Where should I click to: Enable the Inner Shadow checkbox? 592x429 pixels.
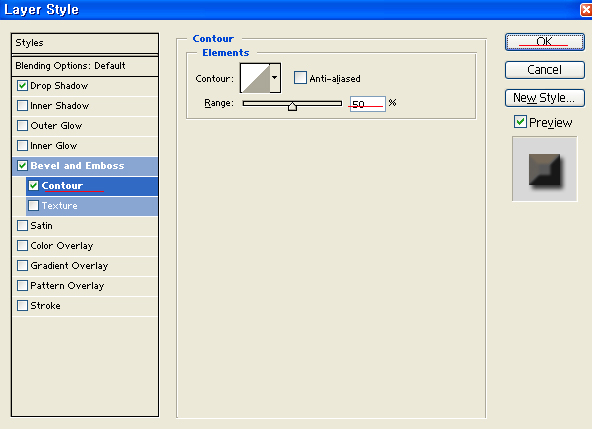click(x=22, y=106)
